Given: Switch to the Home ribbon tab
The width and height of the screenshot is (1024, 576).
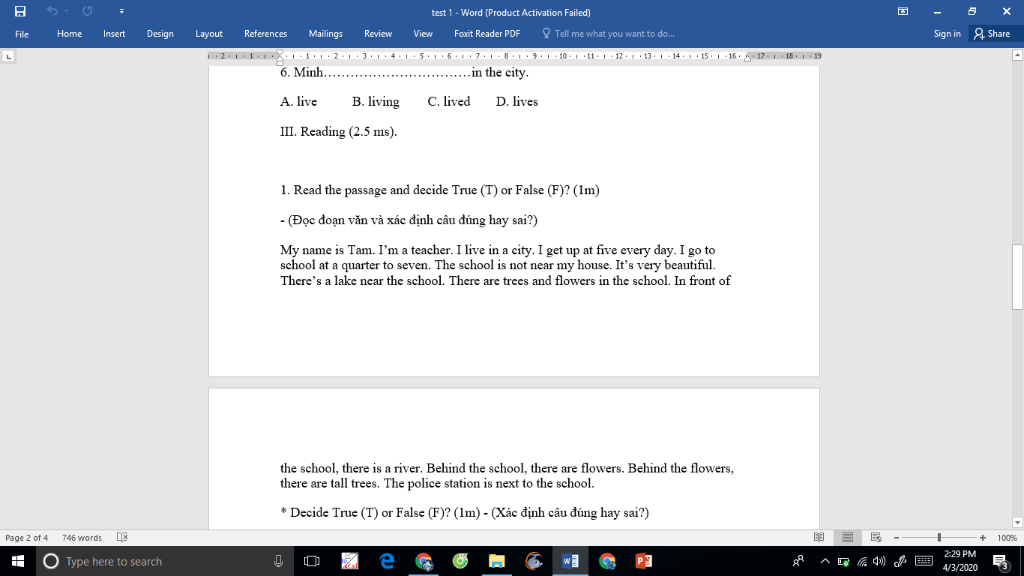Looking at the screenshot, I should click(69, 34).
